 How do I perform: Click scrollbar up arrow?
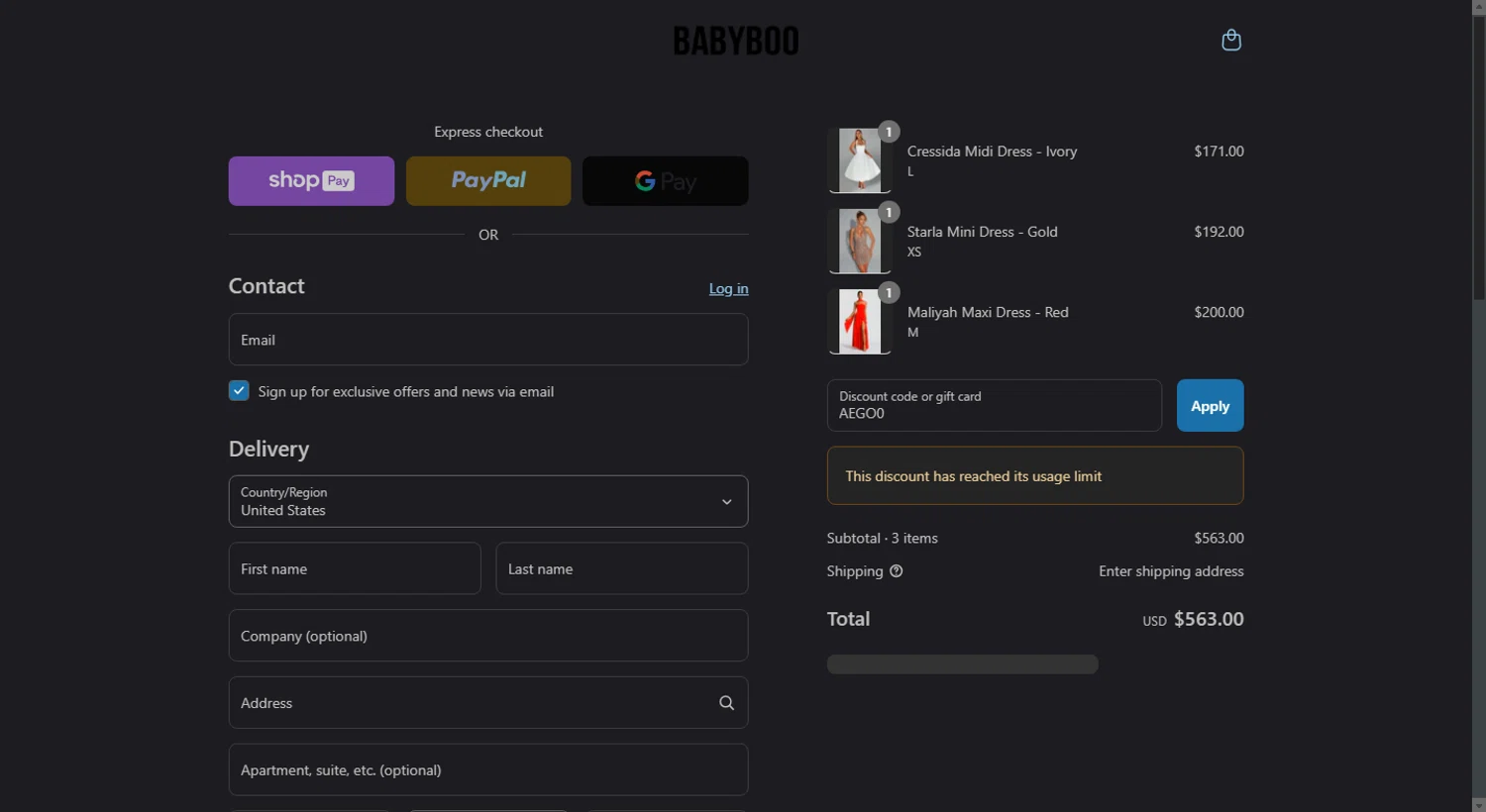click(x=1478, y=7)
